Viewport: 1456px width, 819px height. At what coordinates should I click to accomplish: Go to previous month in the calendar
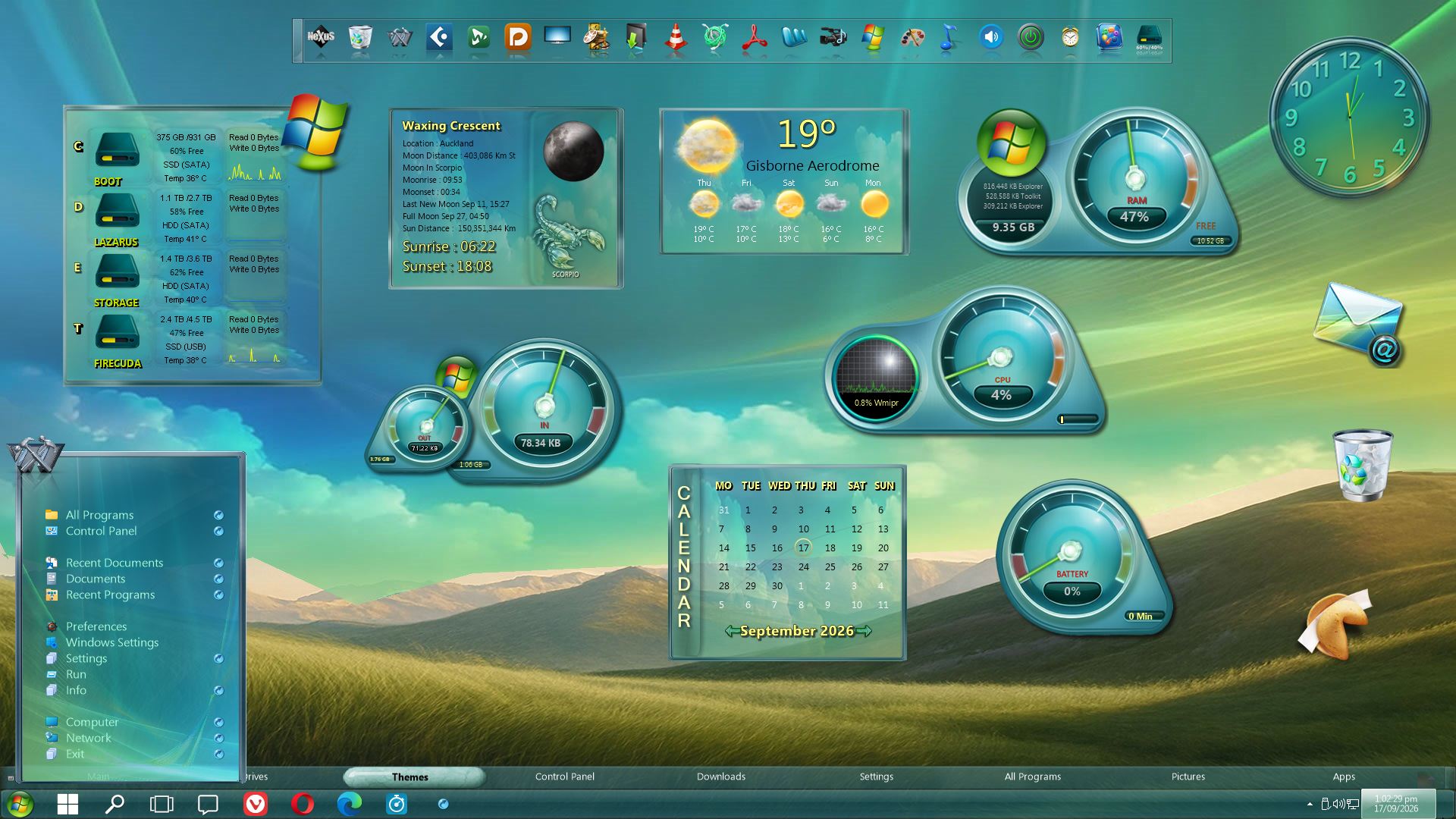pos(732,631)
